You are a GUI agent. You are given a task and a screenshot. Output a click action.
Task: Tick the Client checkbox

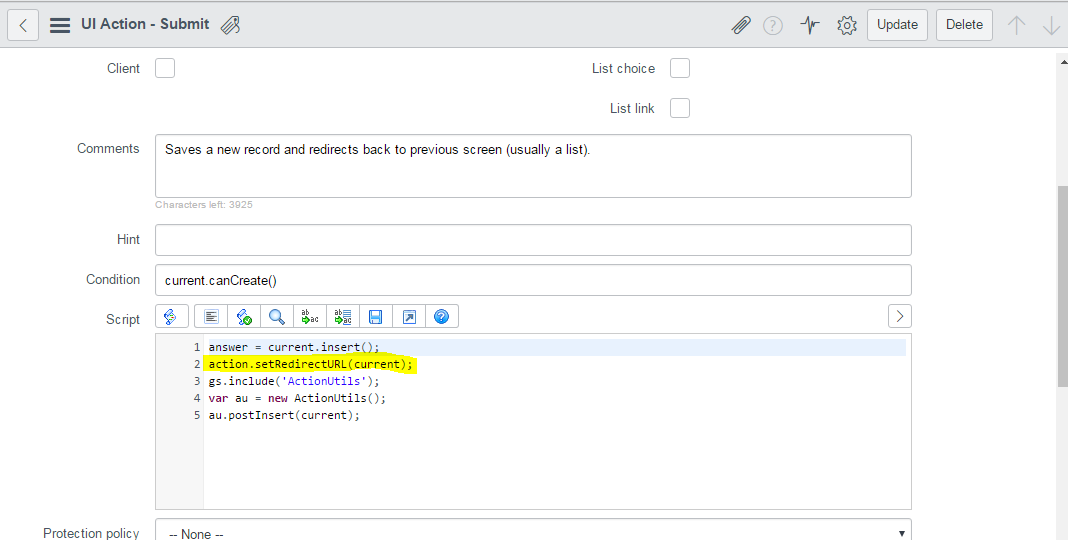point(165,68)
